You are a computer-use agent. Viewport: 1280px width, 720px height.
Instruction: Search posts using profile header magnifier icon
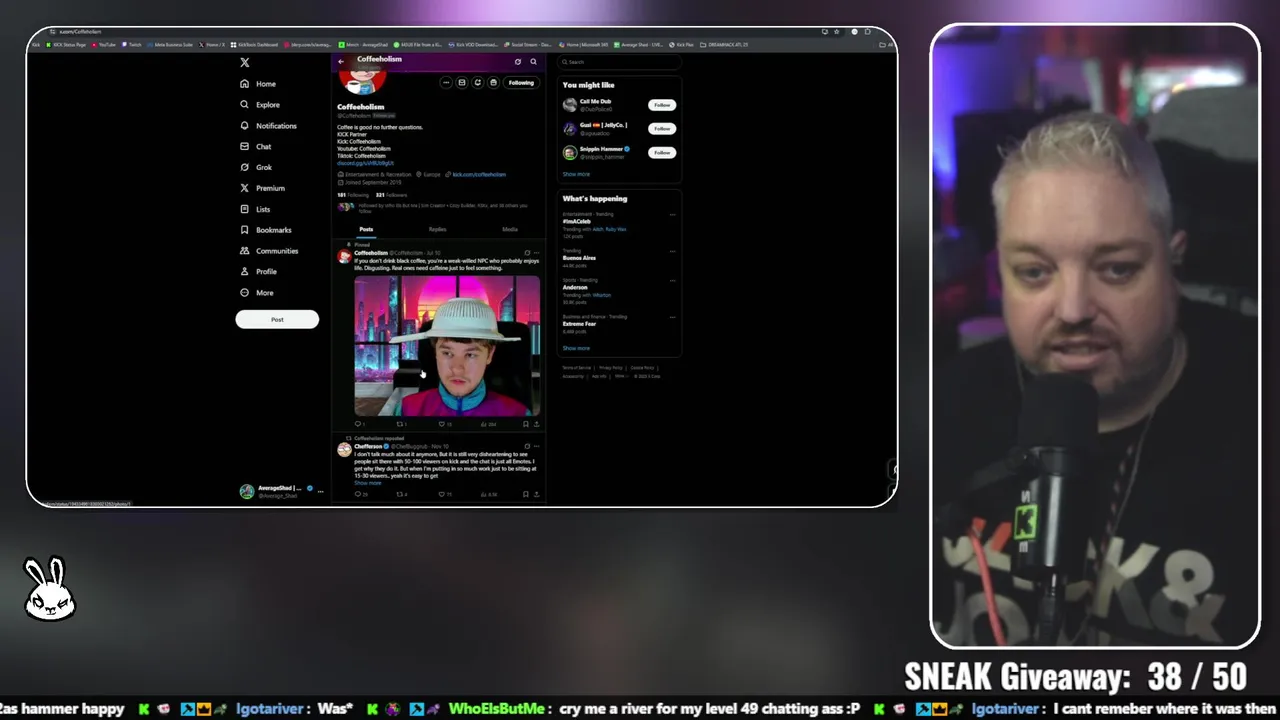533,62
